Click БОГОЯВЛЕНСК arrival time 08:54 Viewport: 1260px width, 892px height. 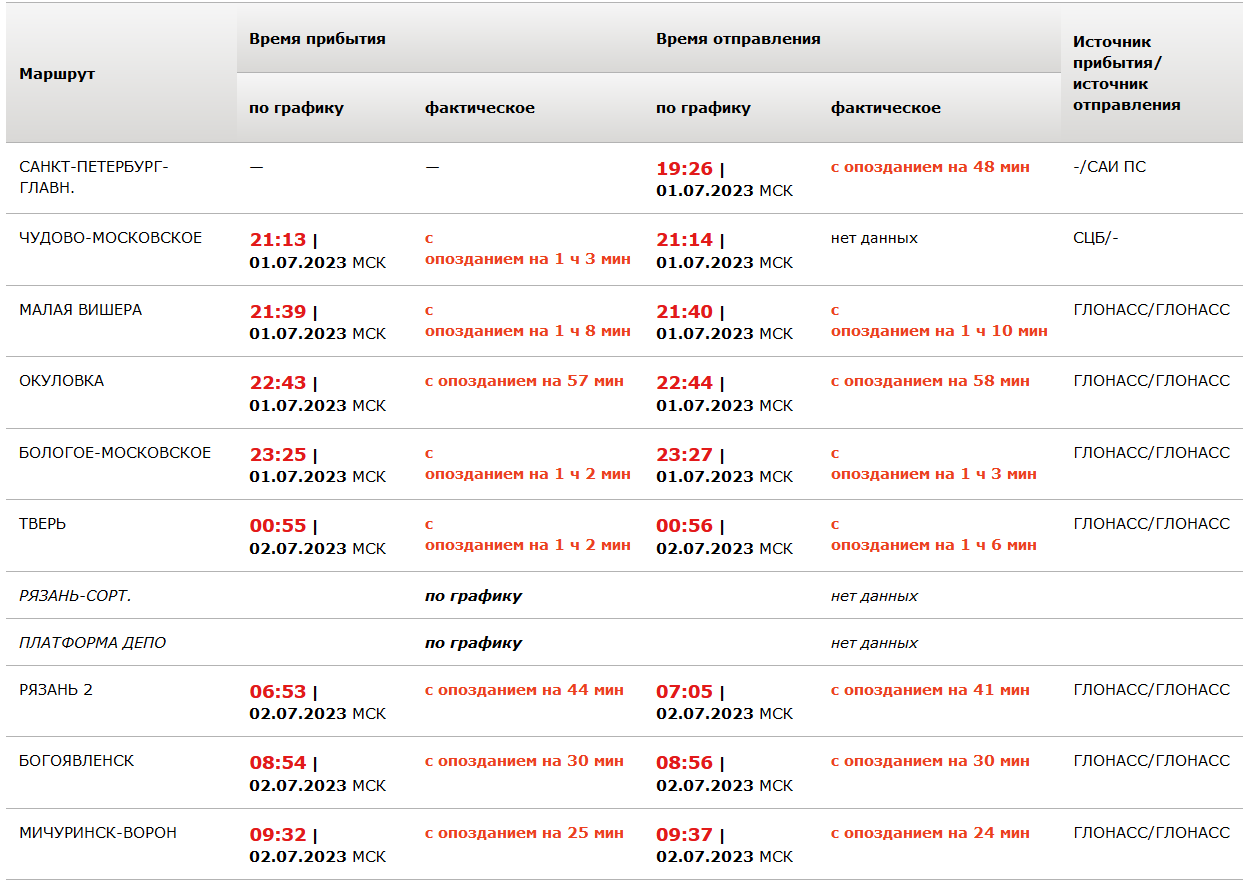coord(278,763)
